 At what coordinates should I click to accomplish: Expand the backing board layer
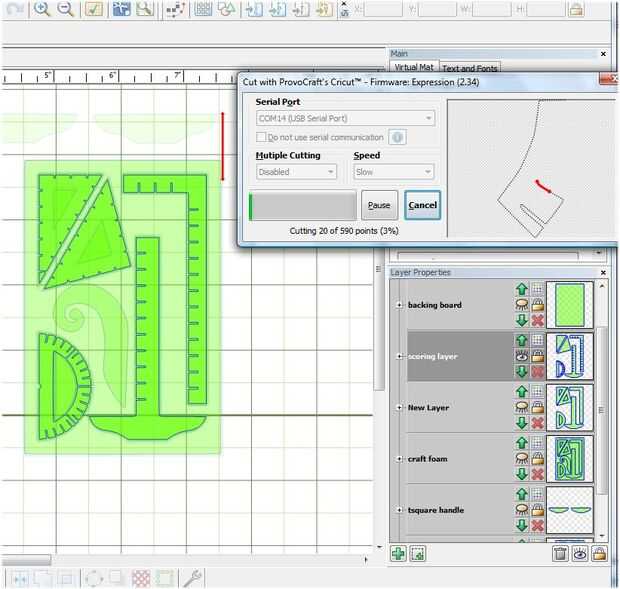click(x=399, y=305)
